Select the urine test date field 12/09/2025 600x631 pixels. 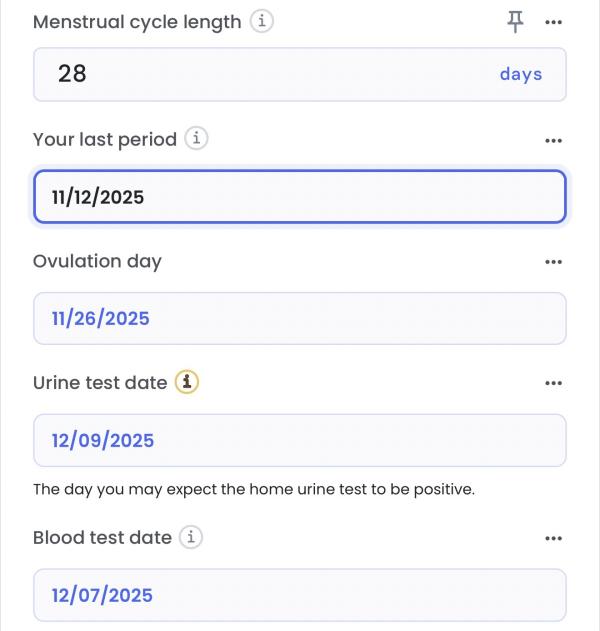pyautogui.click(x=300, y=440)
